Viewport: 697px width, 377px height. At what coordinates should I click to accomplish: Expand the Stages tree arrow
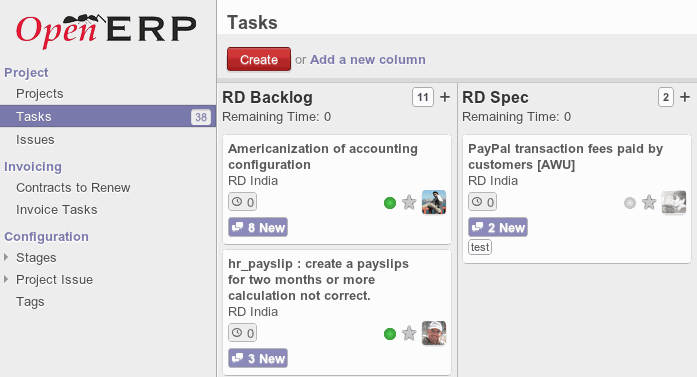coord(6,257)
